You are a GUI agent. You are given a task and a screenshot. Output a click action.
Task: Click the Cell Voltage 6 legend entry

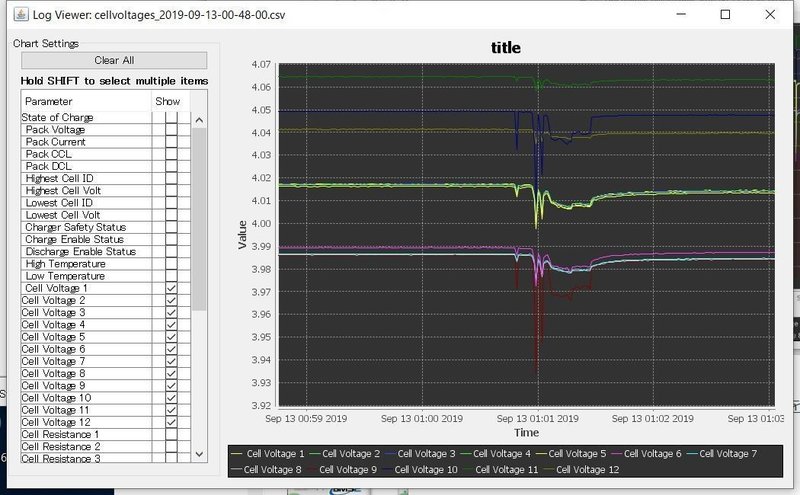pos(646,454)
